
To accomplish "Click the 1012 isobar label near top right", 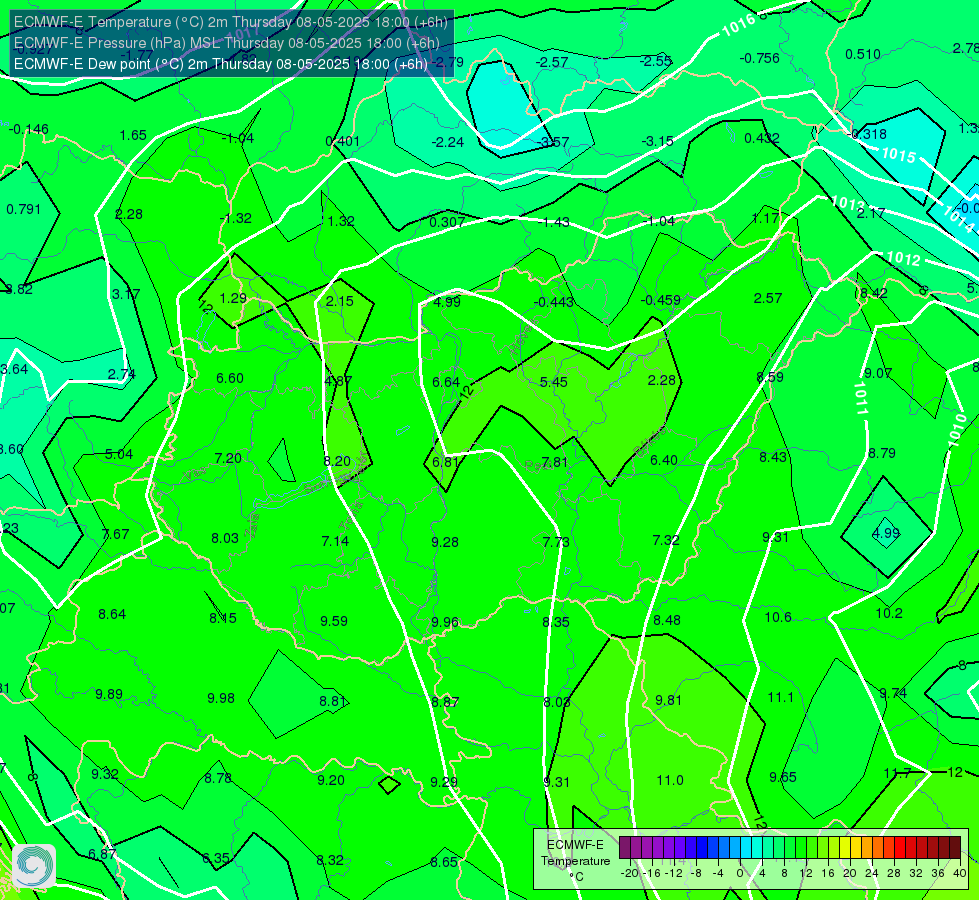I will click(903, 258).
